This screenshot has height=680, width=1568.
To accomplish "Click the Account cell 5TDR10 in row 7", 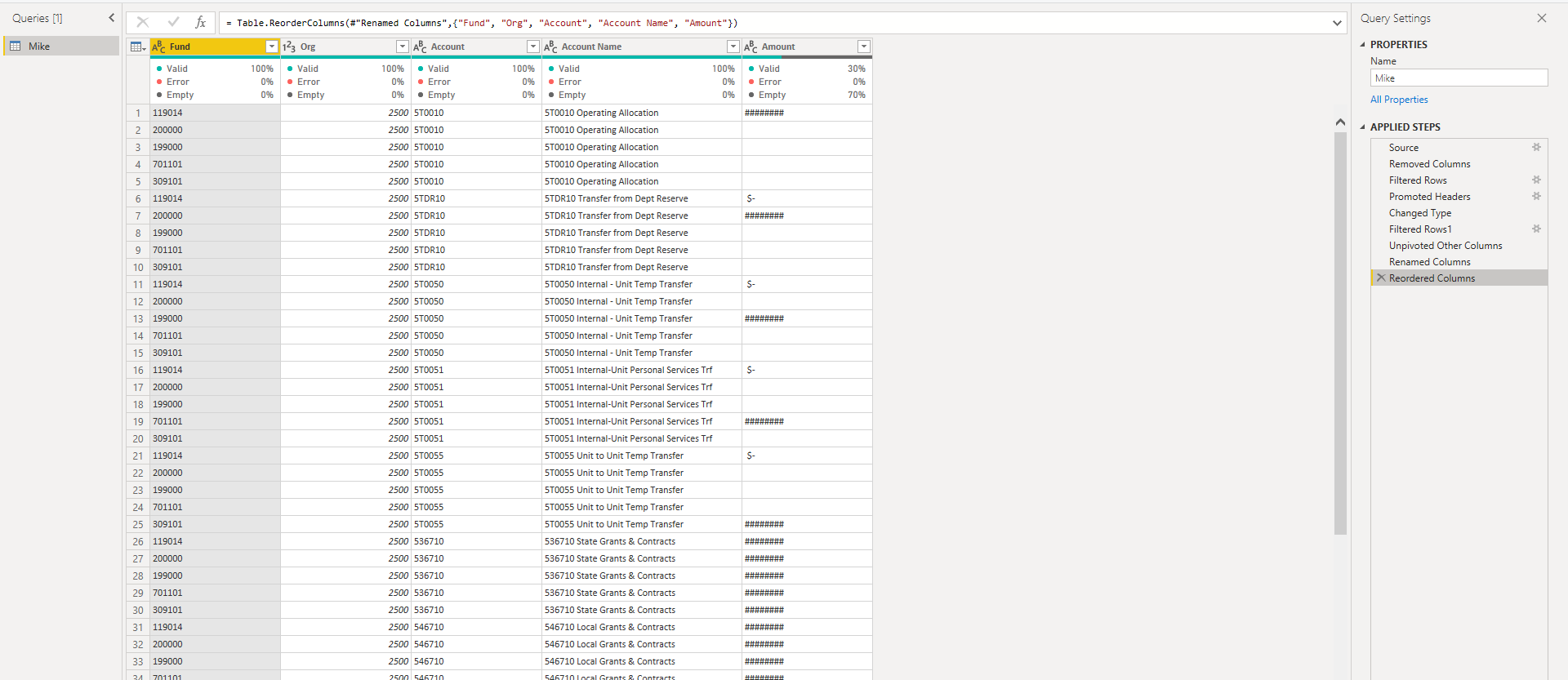I will [477, 216].
